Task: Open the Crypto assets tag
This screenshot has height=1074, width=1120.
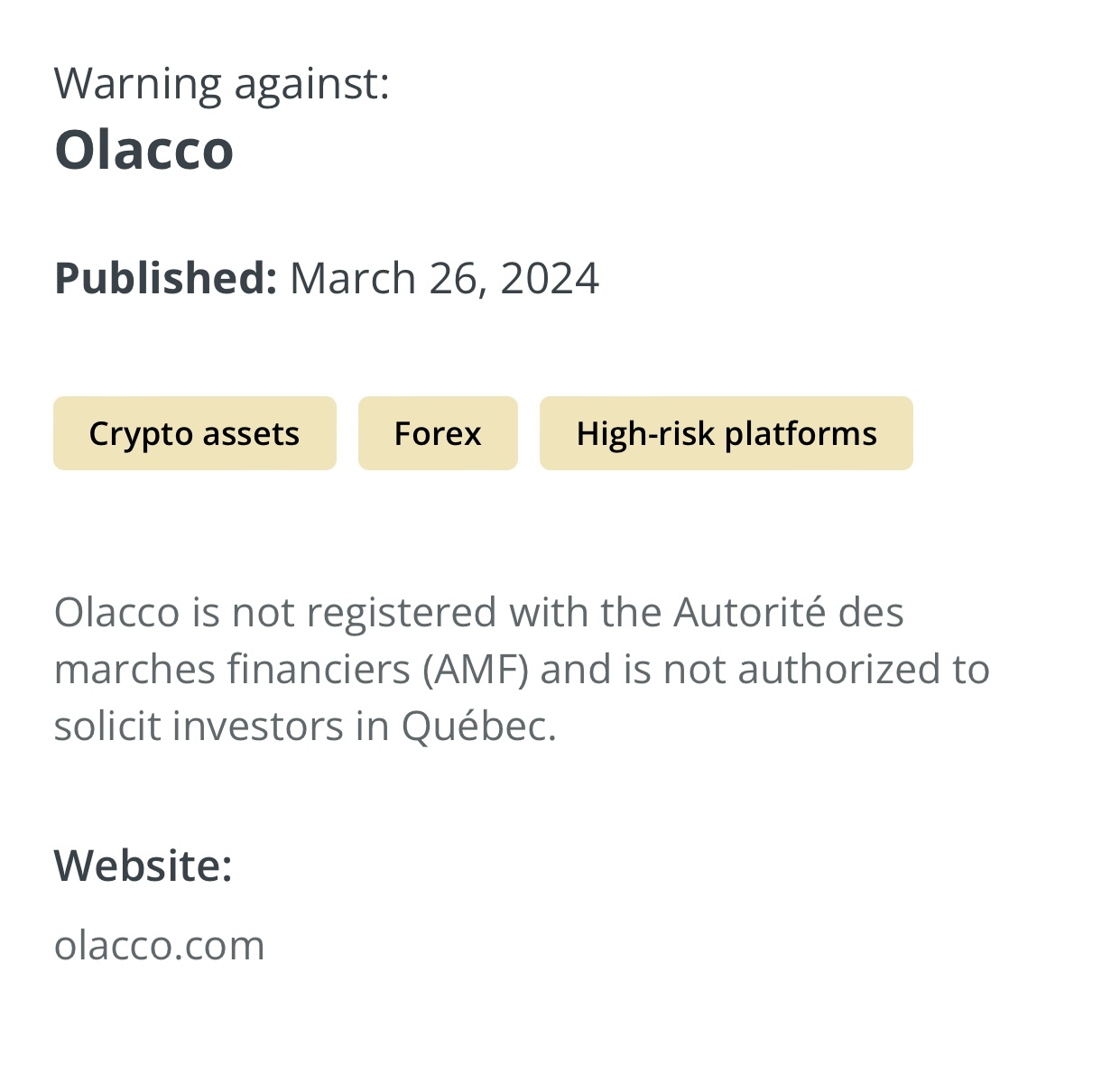Action: click(194, 433)
